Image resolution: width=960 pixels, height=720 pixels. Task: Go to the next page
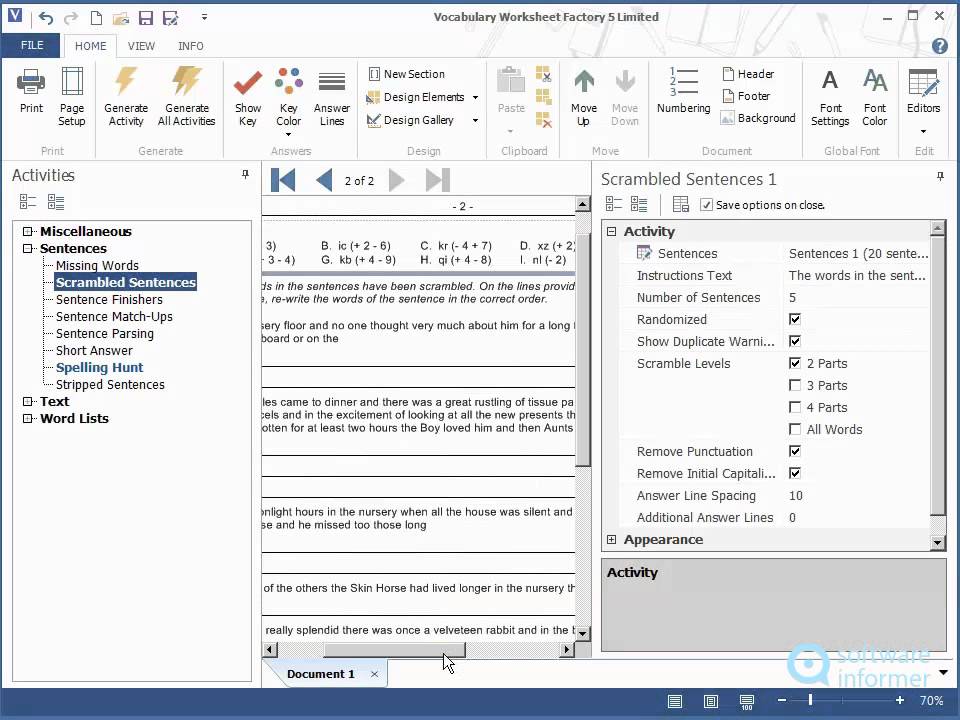(x=397, y=180)
